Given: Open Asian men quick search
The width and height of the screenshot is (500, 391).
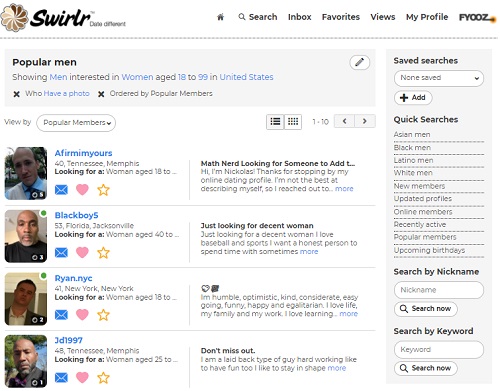Looking at the screenshot, I should coord(412,134).
